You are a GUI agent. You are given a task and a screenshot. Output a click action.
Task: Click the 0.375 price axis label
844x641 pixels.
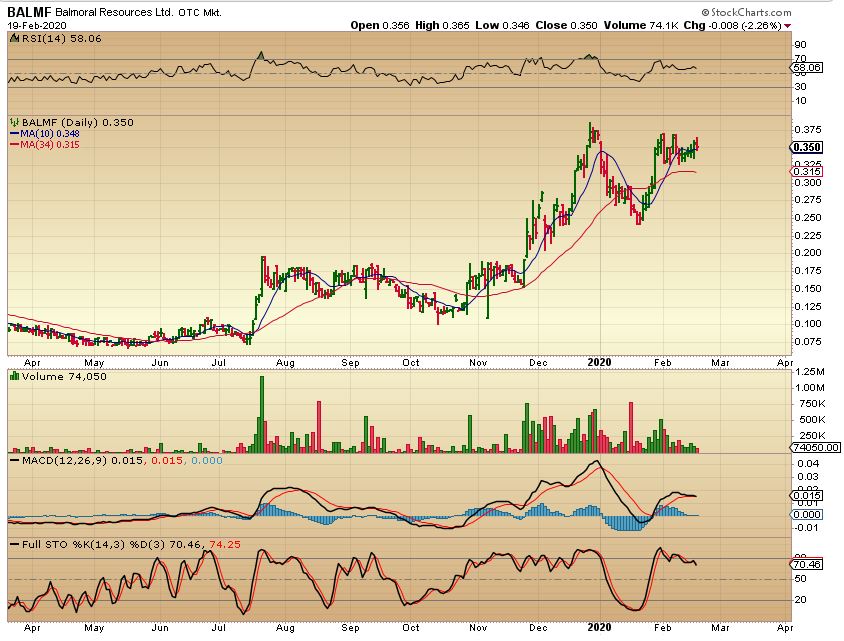pos(808,130)
